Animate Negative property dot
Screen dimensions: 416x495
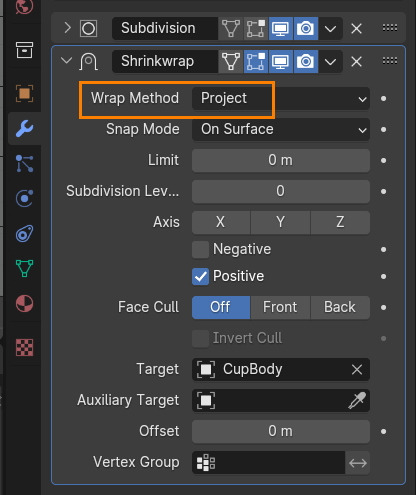click(383, 250)
